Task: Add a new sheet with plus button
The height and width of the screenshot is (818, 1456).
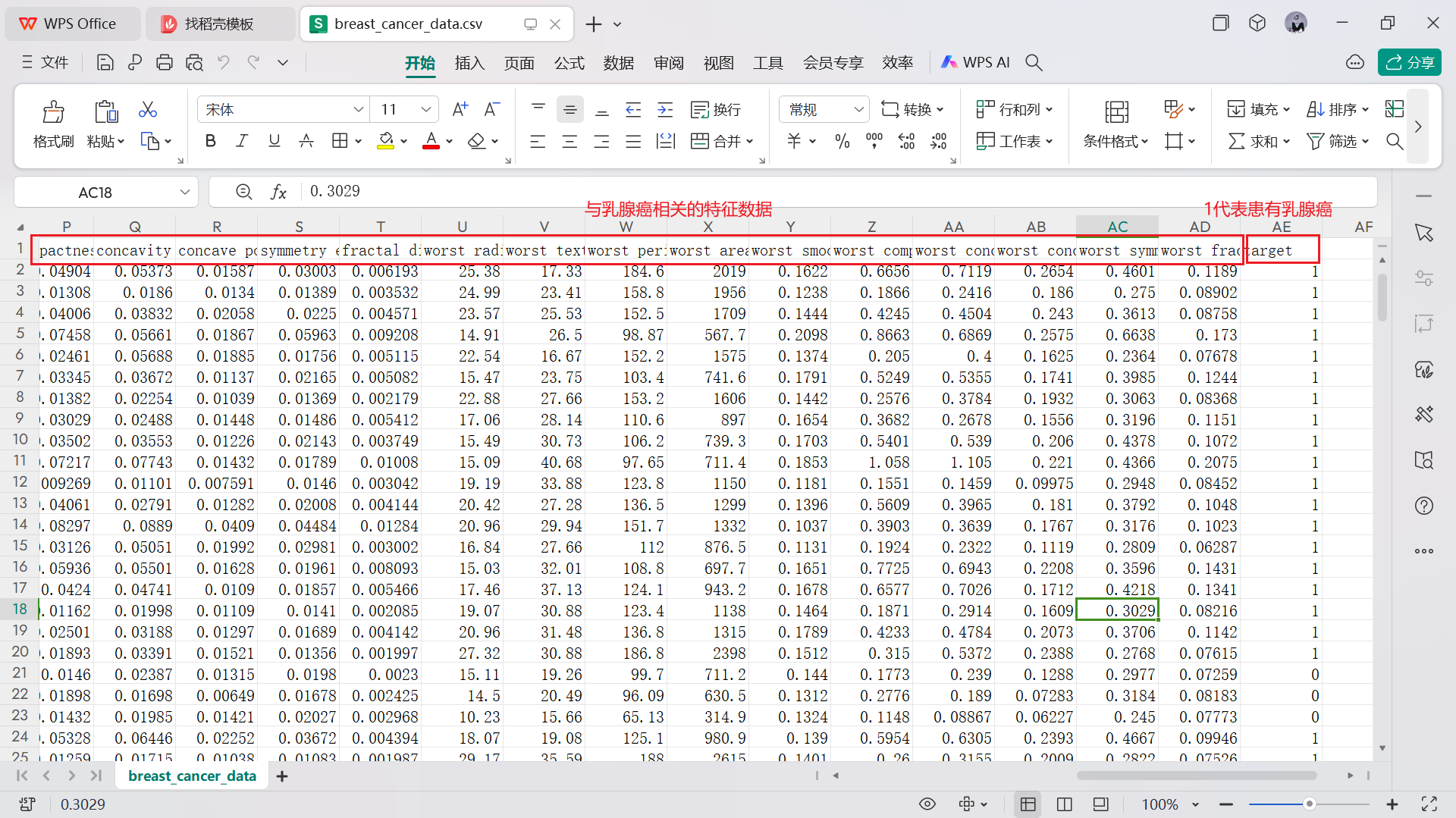Action: 282,776
